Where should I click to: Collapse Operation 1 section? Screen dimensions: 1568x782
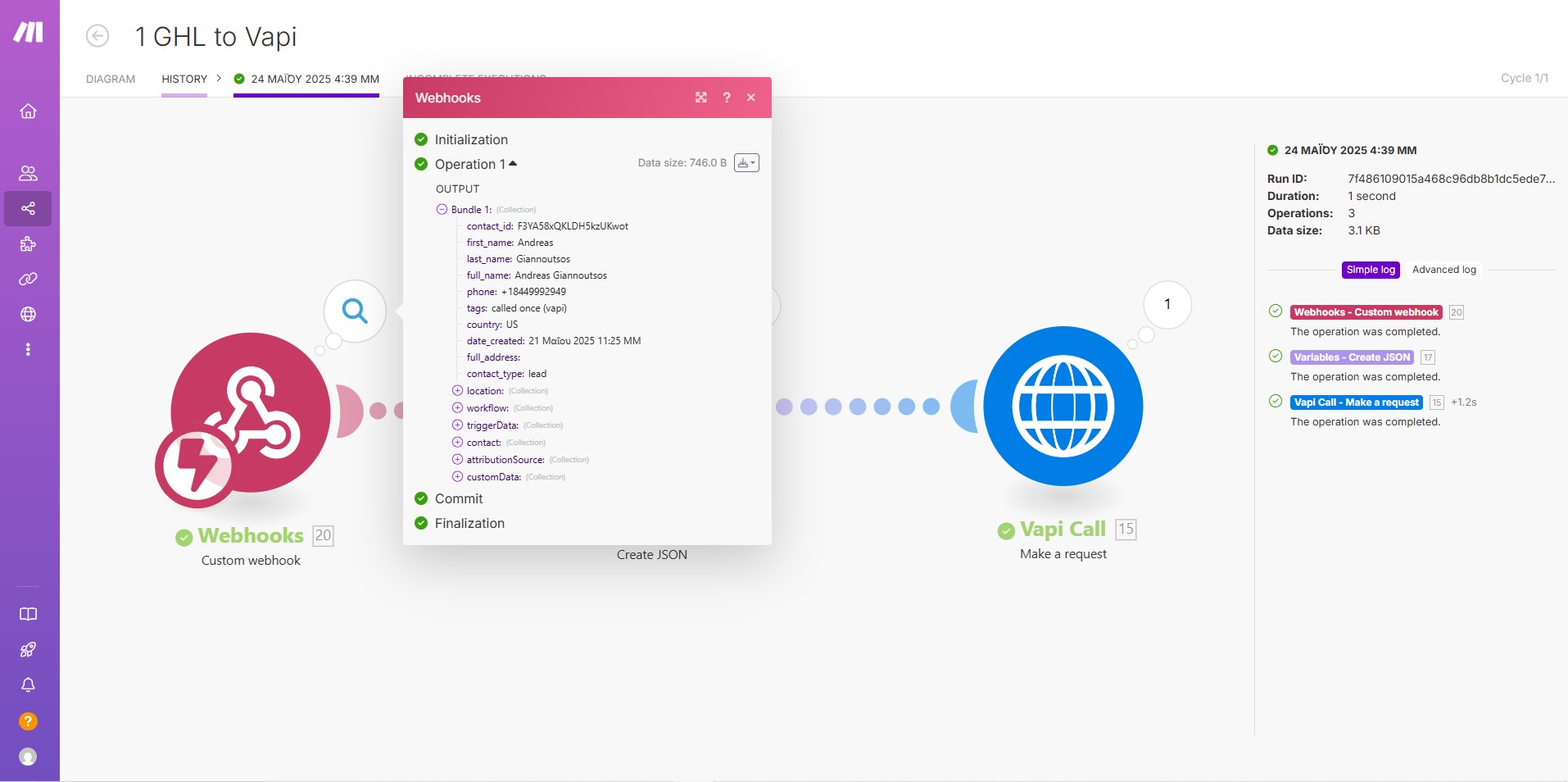click(476, 164)
